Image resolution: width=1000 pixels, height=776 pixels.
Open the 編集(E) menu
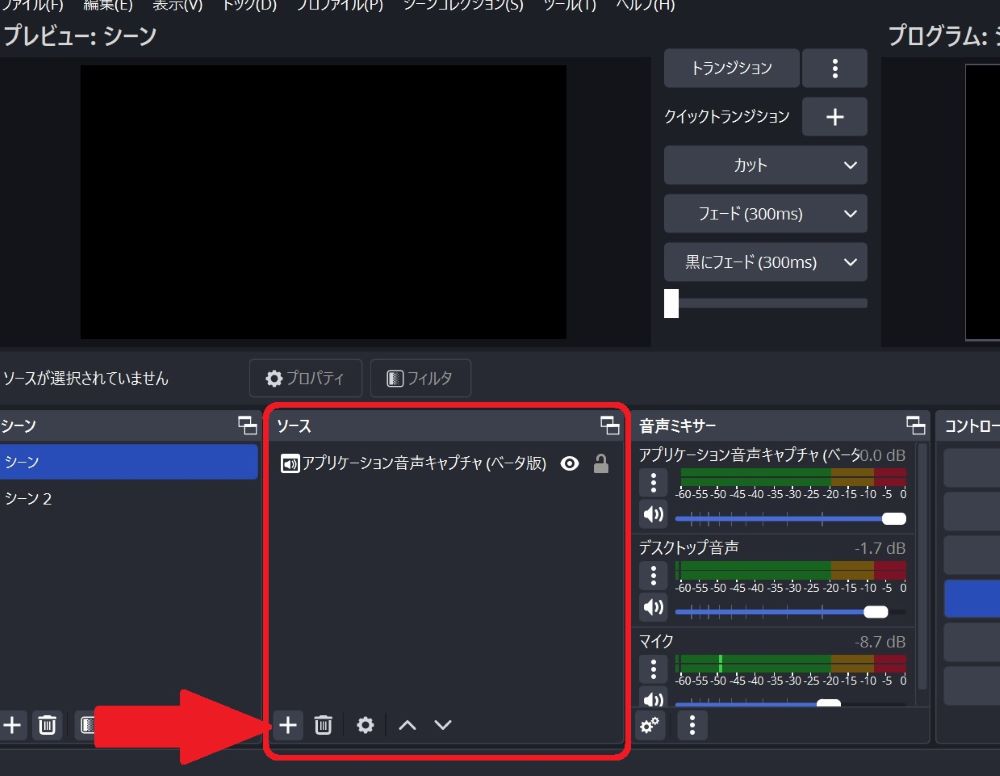[108, 5]
